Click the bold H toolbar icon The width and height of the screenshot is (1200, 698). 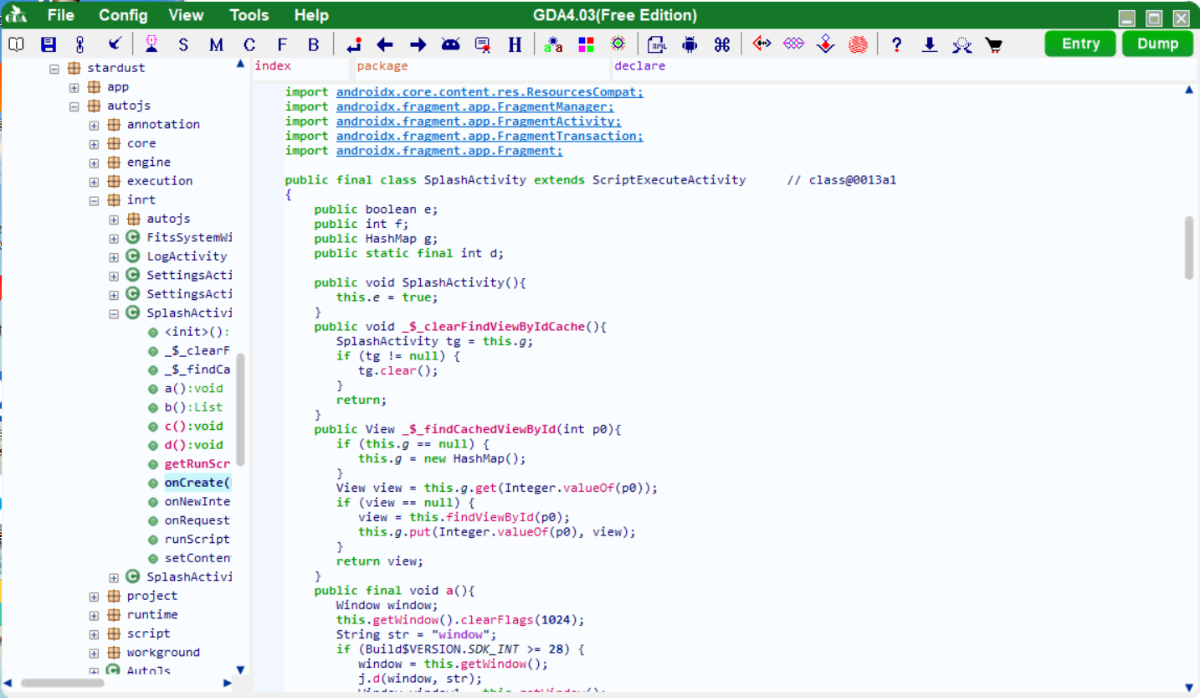tap(515, 44)
